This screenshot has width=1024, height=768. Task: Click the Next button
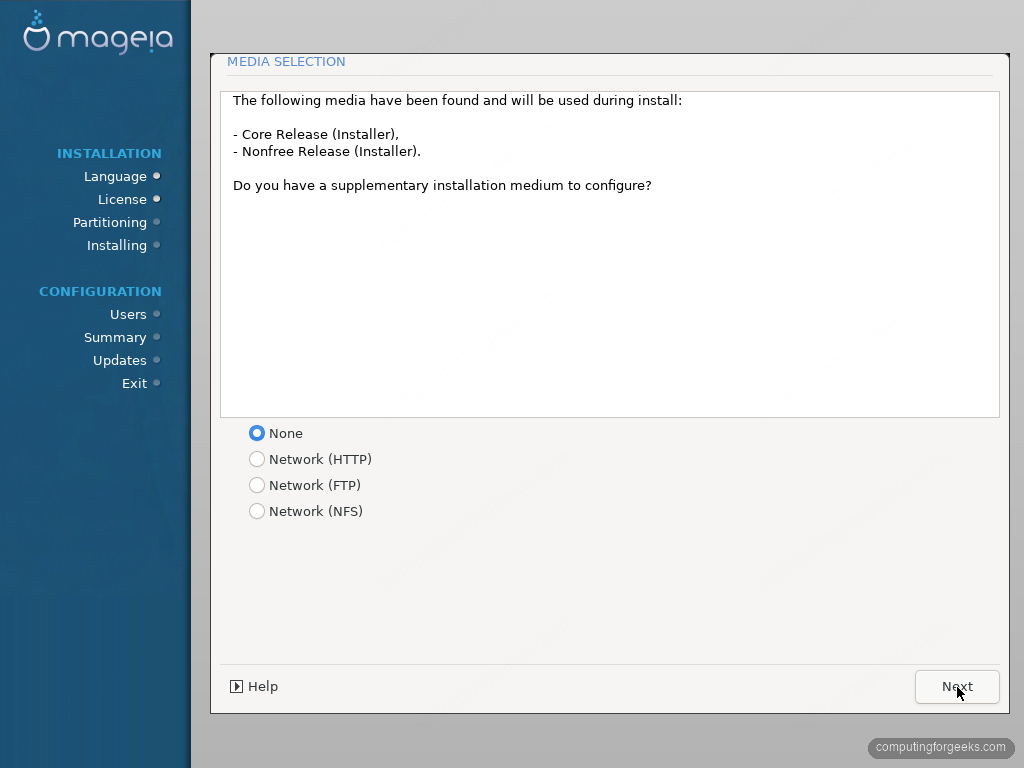[x=957, y=687]
